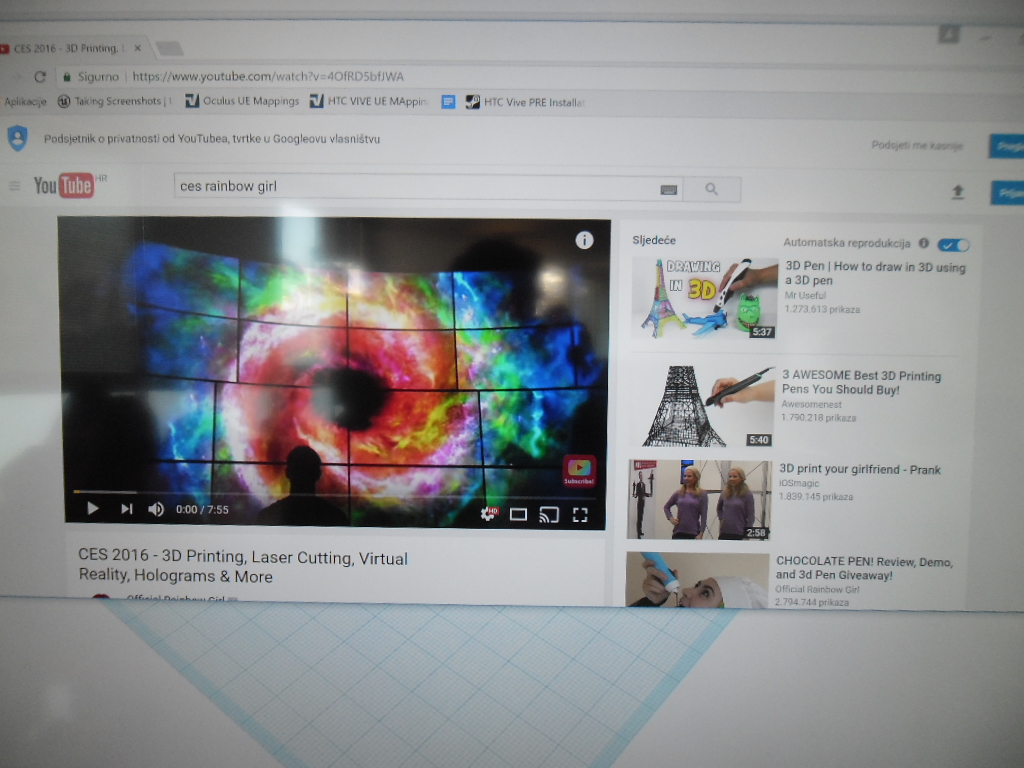Reload the page with the refresh icon
The image size is (1024, 768).
tap(40, 77)
